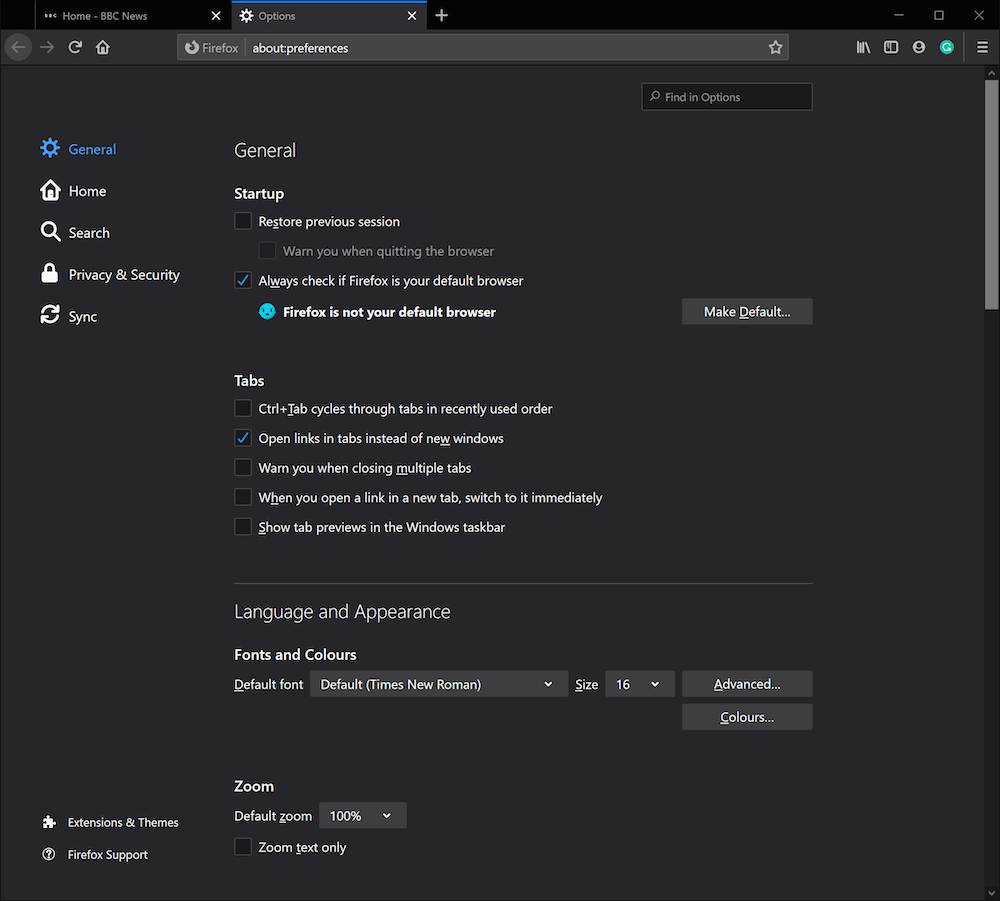Click the Grammarly extension icon
Image resolution: width=1000 pixels, height=901 pixels.
(946, 47)
